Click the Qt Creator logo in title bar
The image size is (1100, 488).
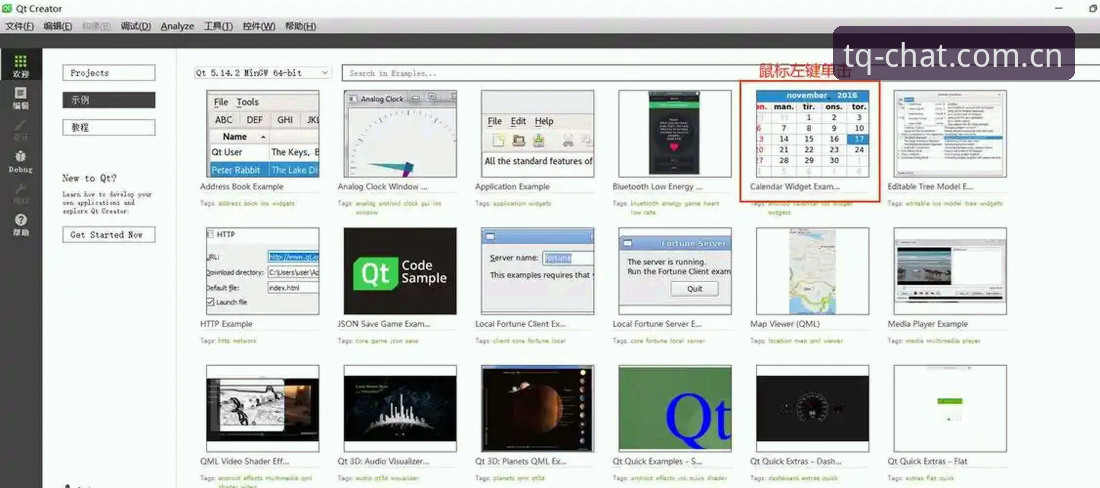tap(7, 8)
